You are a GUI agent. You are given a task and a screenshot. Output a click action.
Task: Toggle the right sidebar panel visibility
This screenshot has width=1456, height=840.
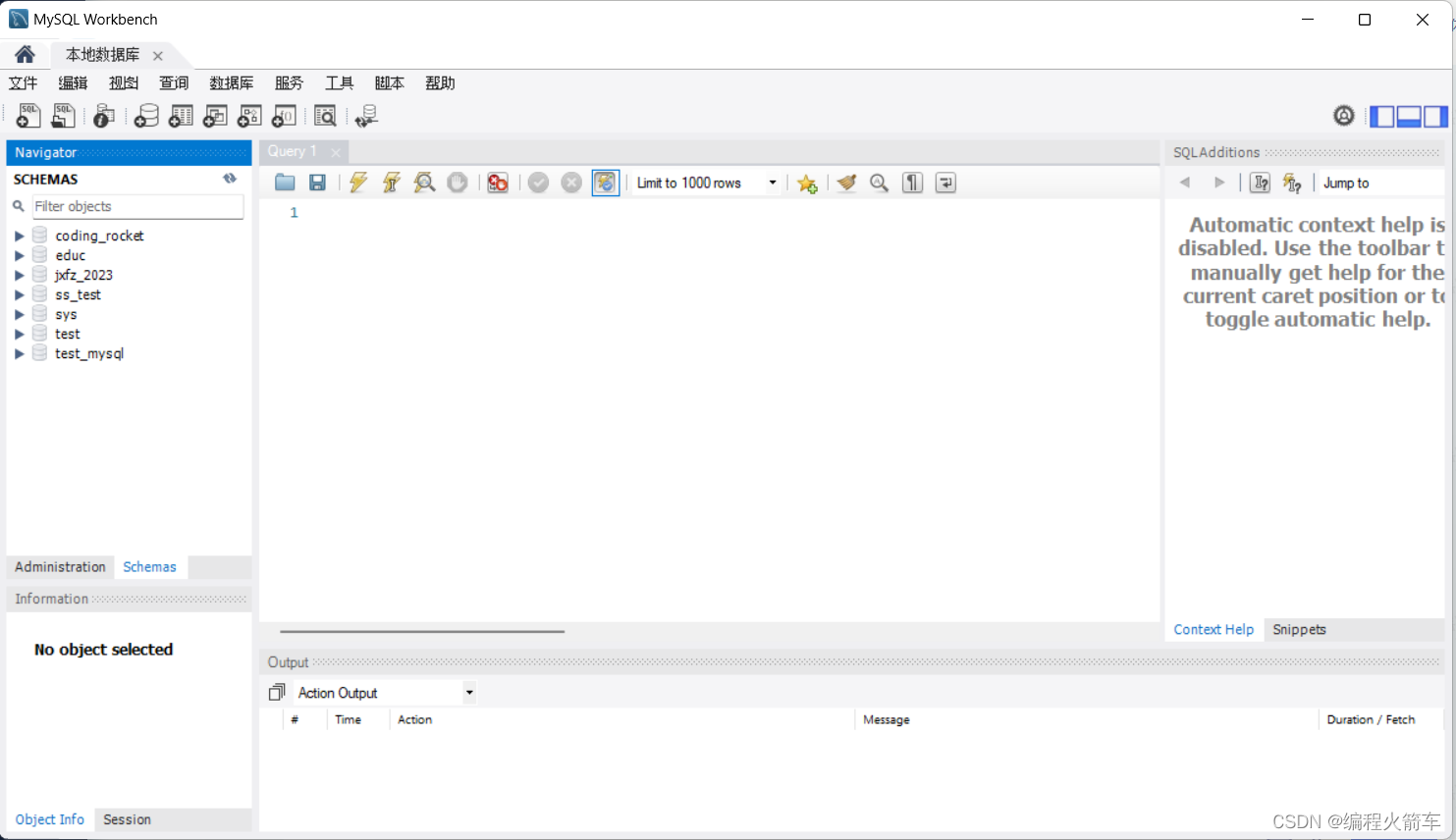coord(1435,116)
